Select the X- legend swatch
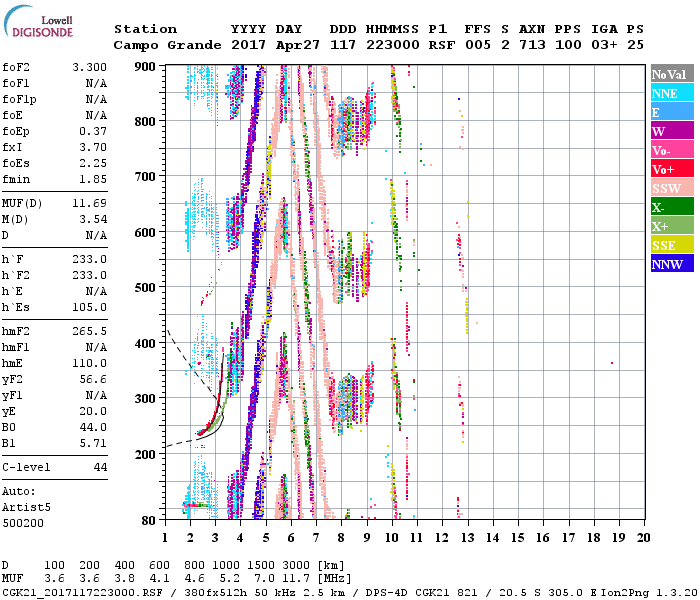The width and height of the screenshot is (700, 600). pyautogui.click(x=672, y=207)
